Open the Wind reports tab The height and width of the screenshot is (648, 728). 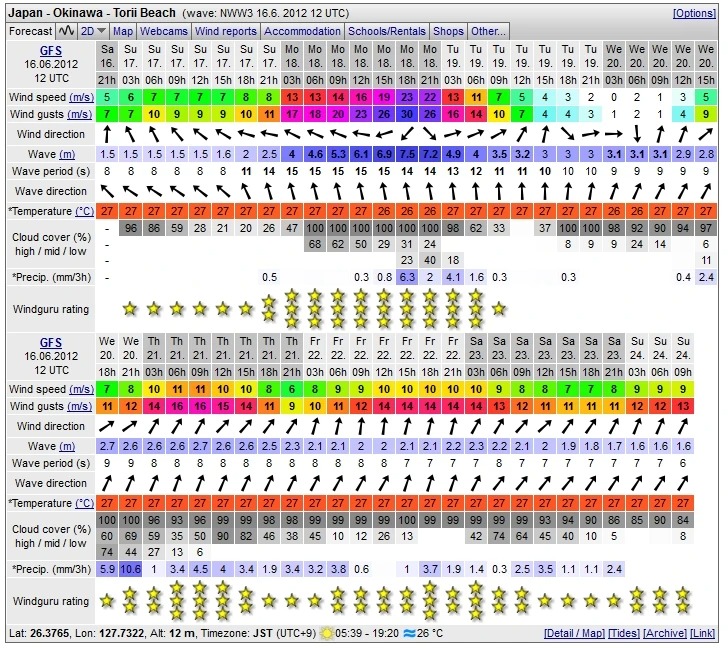tap(226, 31)
